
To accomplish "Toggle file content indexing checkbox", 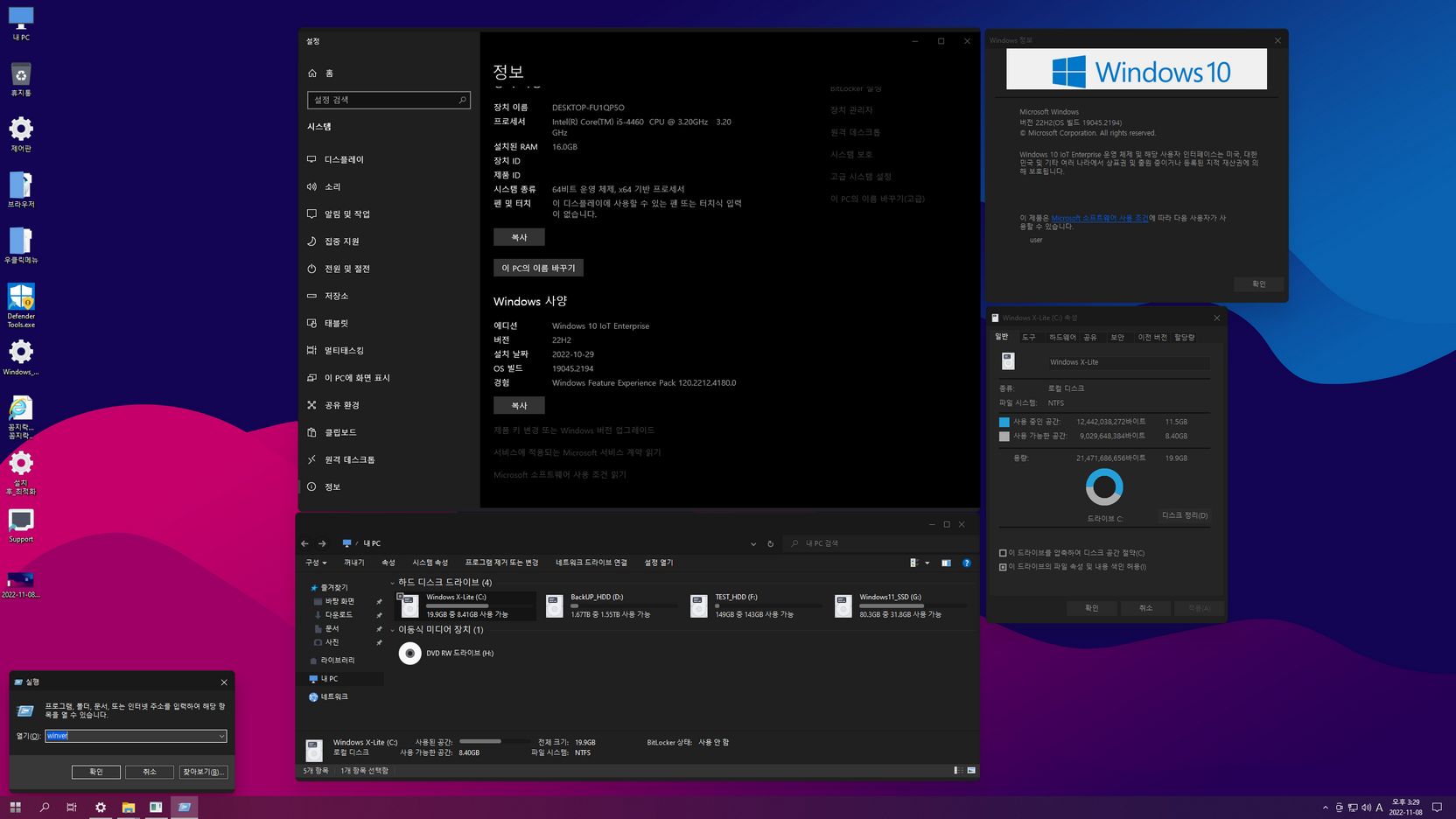I will pyautogui.click(x=1003, y=567).
